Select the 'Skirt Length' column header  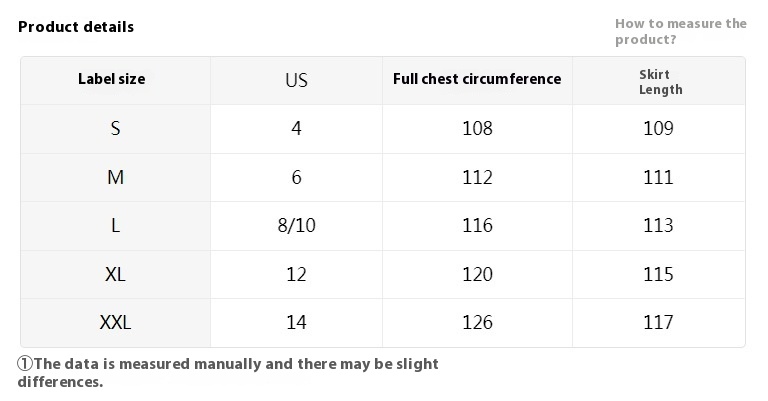pos(660,82)
